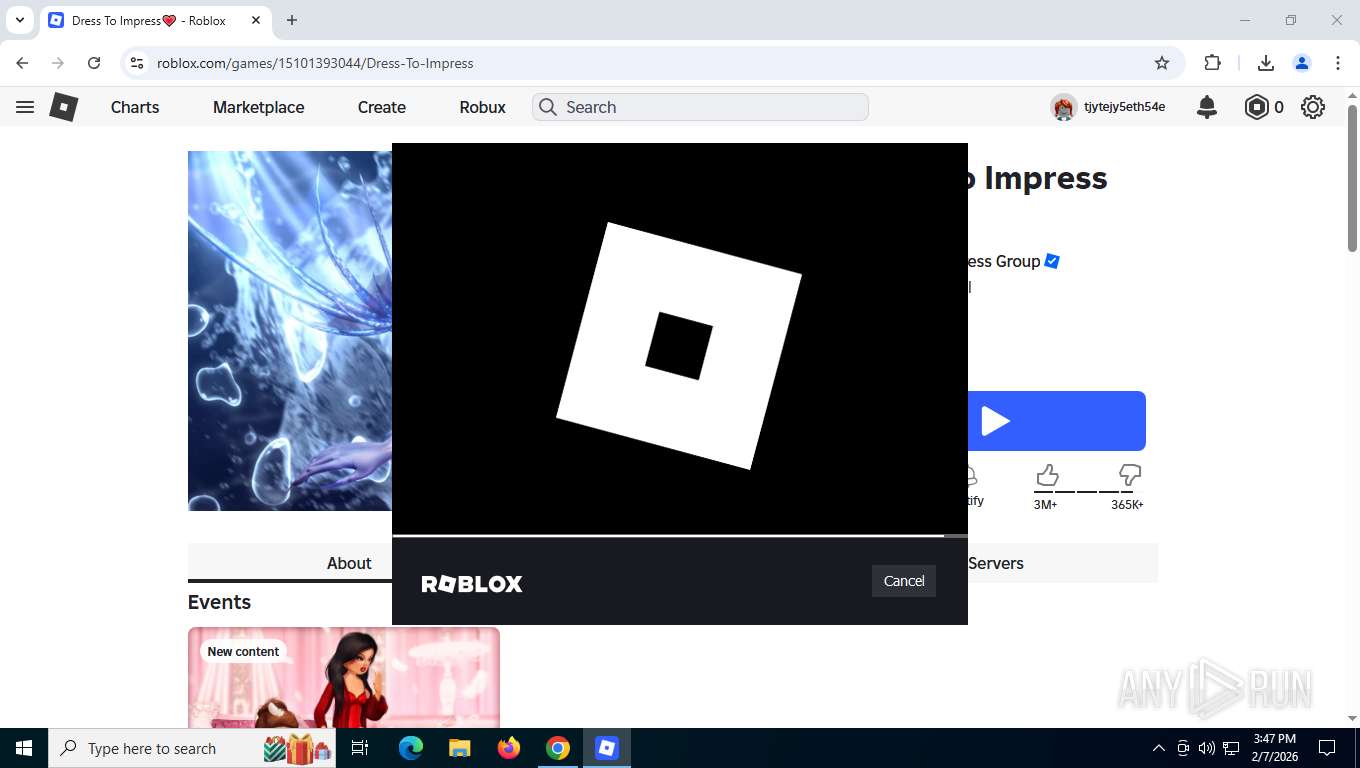This screenshot has width=1360, height=768.
Task: Open the Chrome downloads icon
Action: click(1265, 63)
